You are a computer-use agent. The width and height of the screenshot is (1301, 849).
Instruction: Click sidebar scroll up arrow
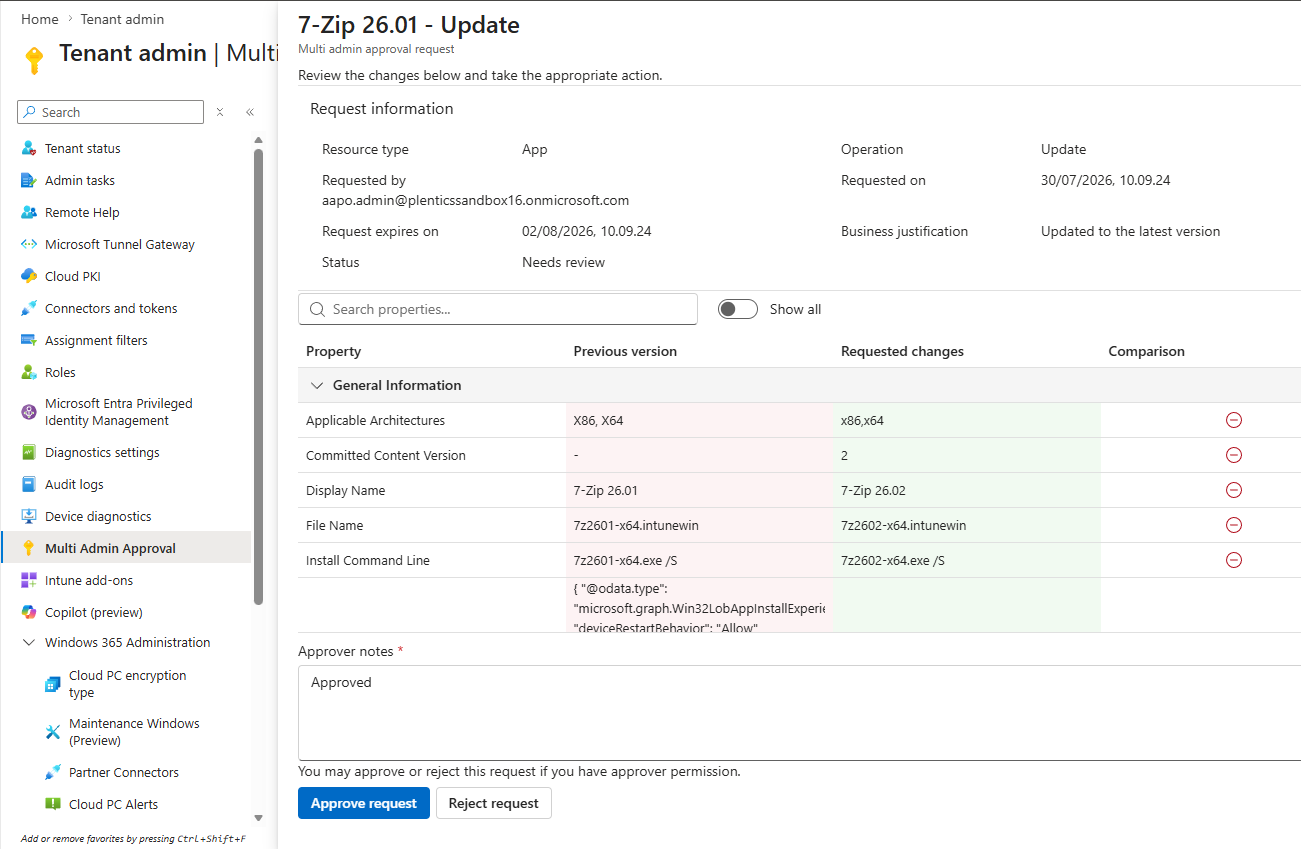(258, 140)
